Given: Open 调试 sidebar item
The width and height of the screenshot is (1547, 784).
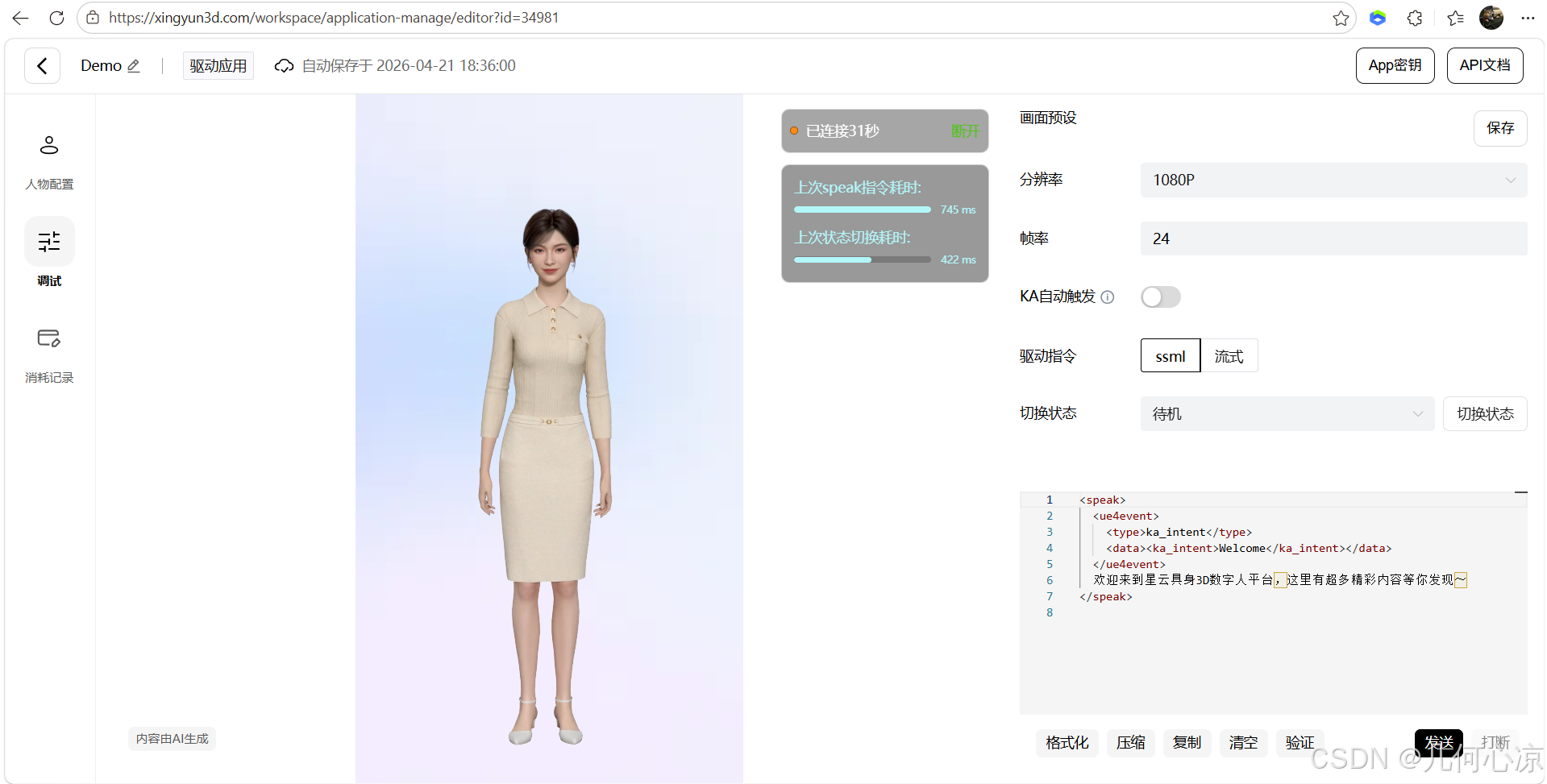Looking at the screenshot, I should coord(49,252).
